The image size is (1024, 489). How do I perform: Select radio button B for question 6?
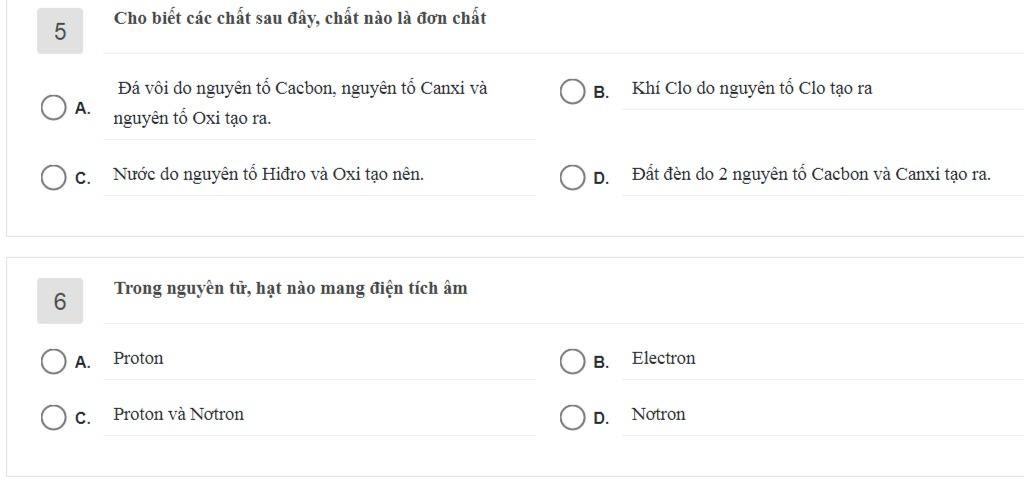(572, 362)
